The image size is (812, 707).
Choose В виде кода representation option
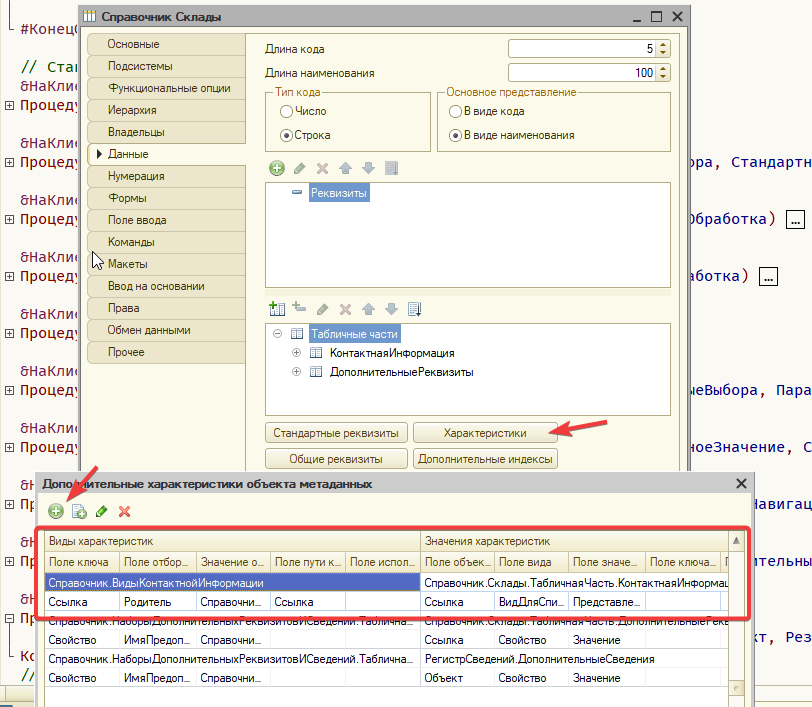[456, 112]
